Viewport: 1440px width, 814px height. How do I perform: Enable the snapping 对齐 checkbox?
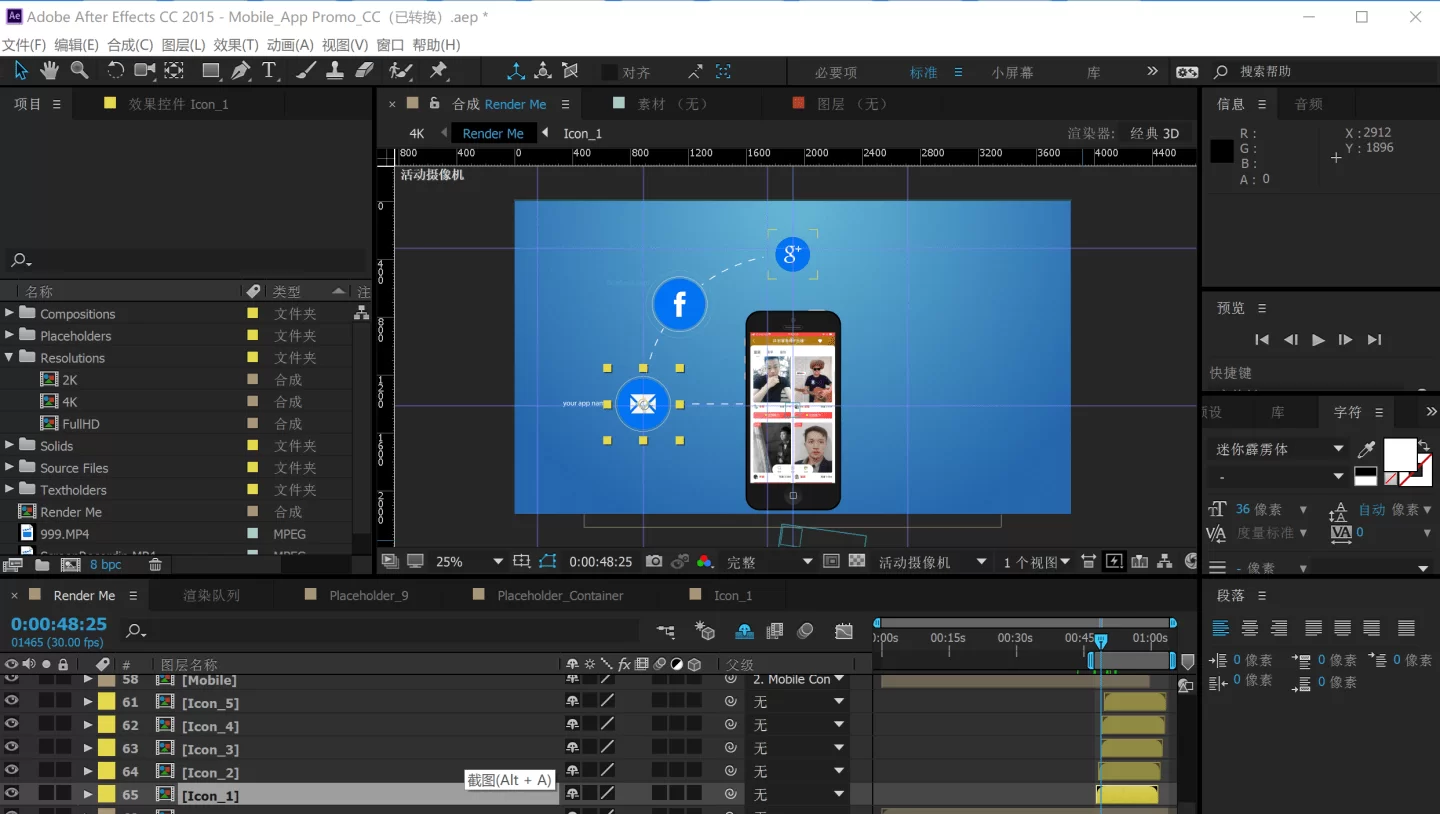pos(609,72)
